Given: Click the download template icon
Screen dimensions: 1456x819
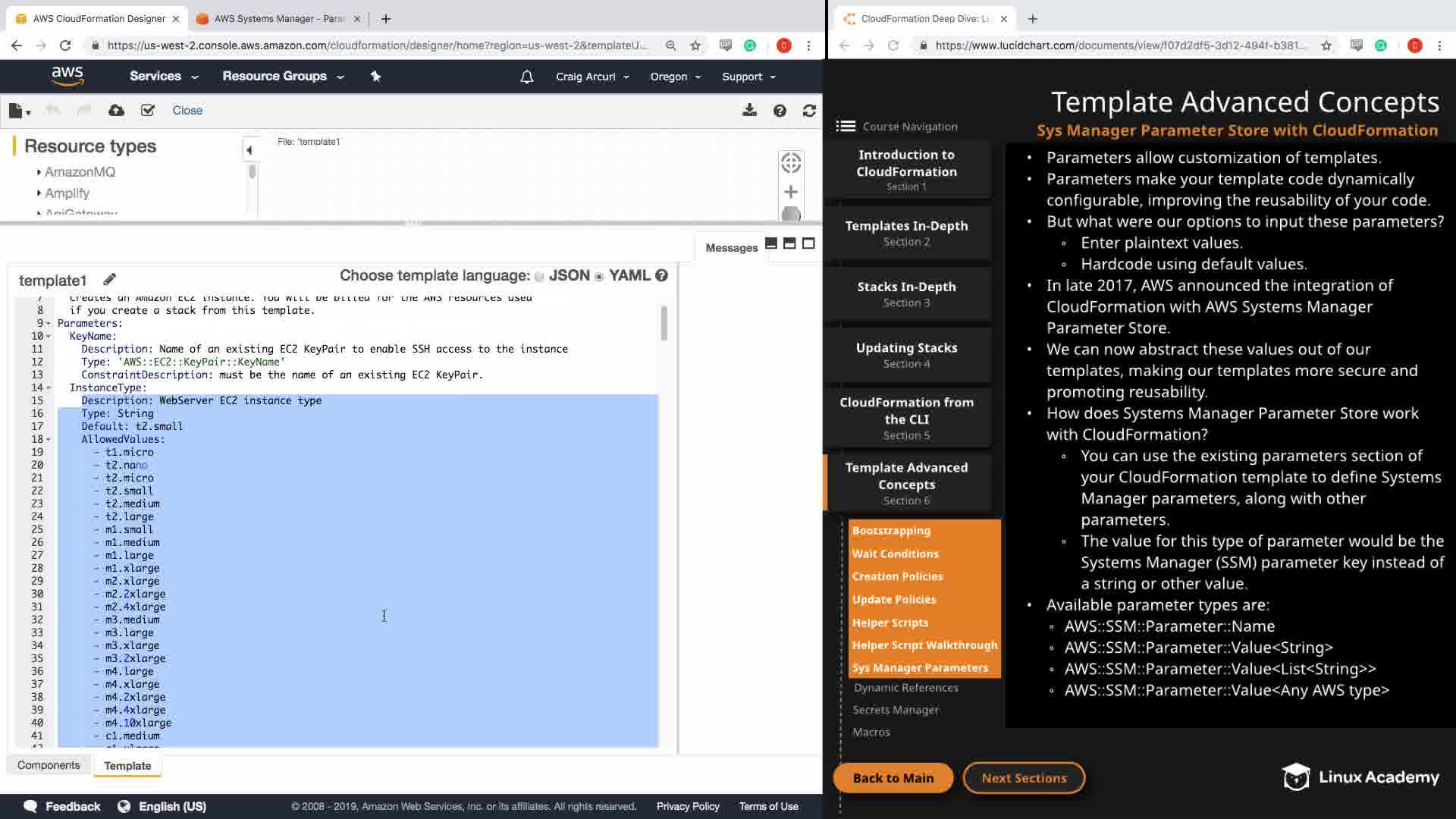Looking at the screenshot, I should [x=749, y=111].
